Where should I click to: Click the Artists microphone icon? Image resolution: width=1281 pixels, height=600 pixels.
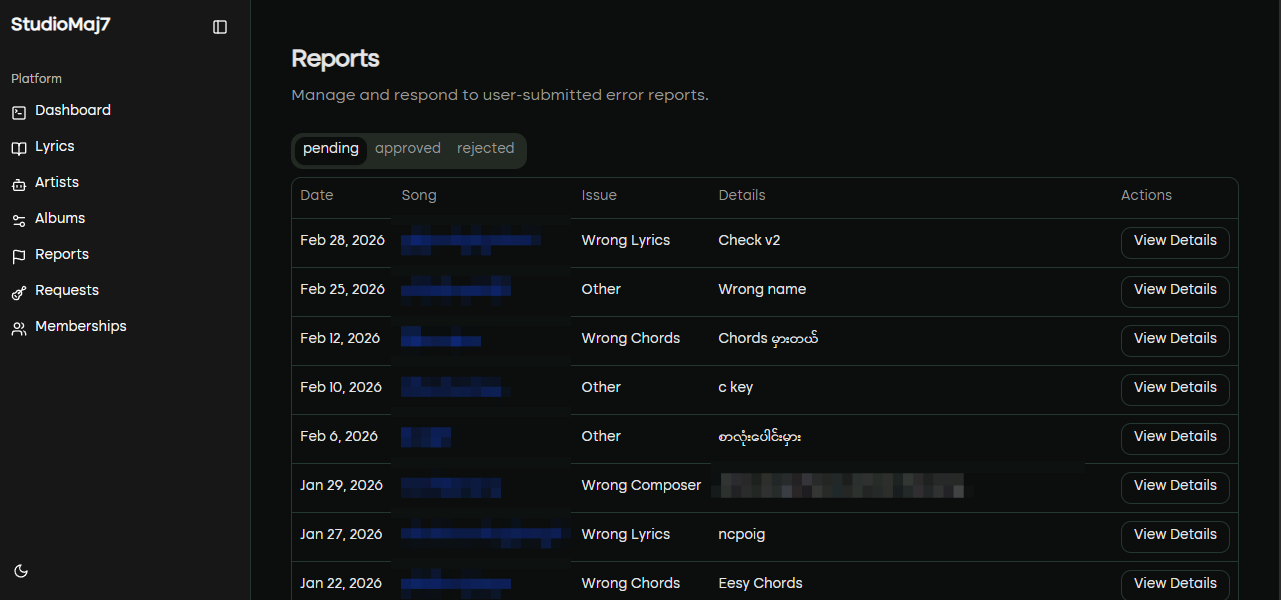coord(18,182)
